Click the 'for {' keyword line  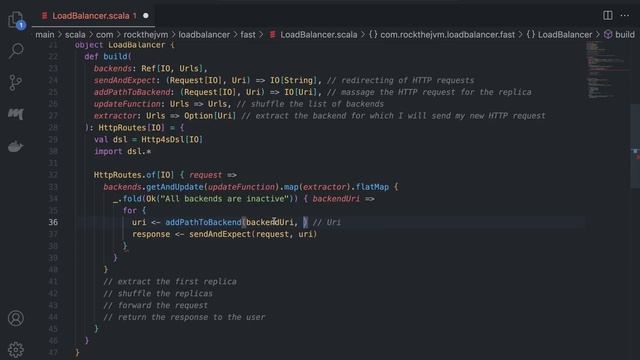(134, 211)
